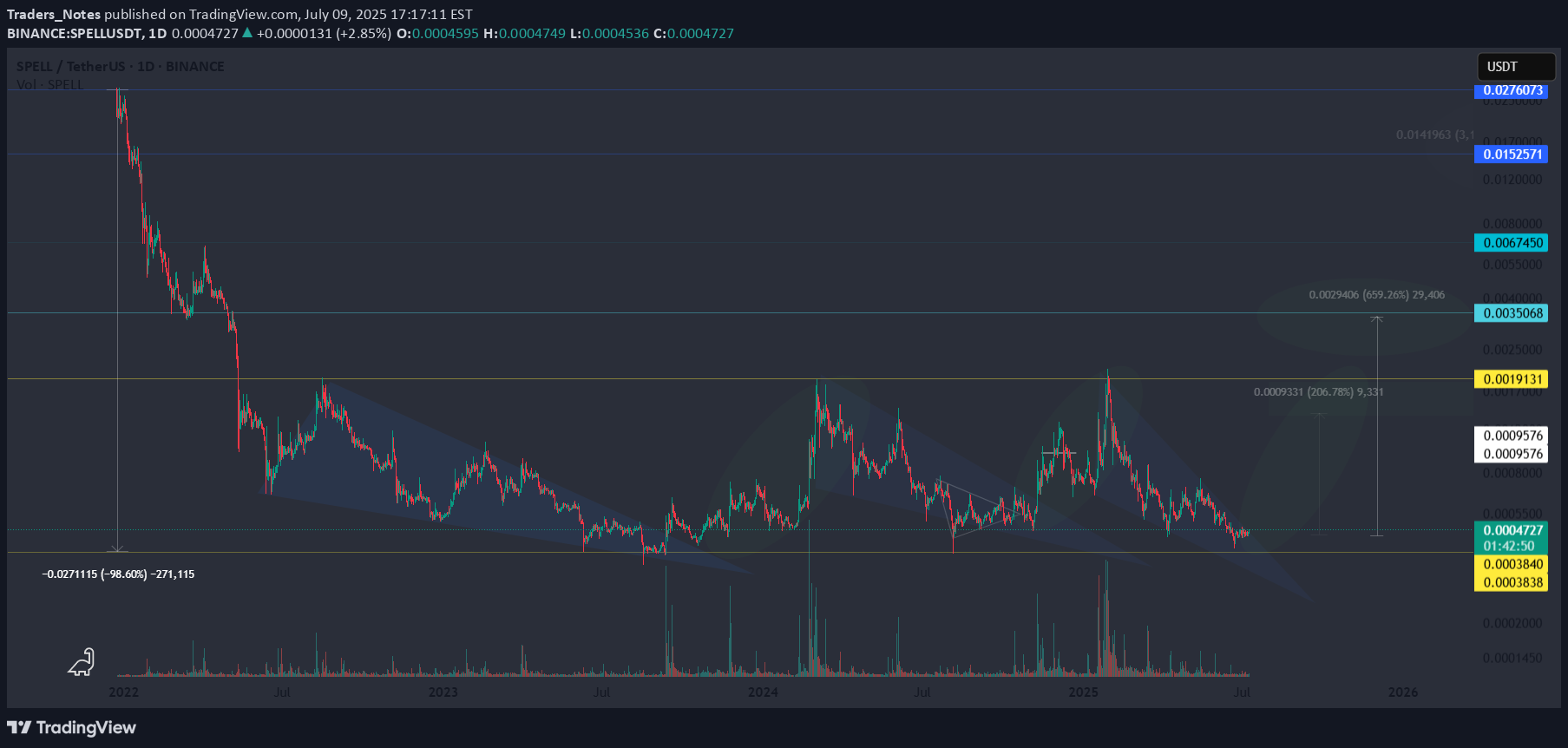Click the 206.78% measurement label
1568x748 pixels.
[x=1318, y=392]
